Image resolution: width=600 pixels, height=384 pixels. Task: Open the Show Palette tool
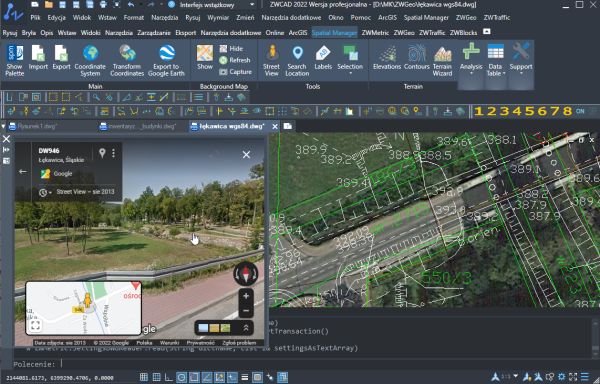[15, 60]
